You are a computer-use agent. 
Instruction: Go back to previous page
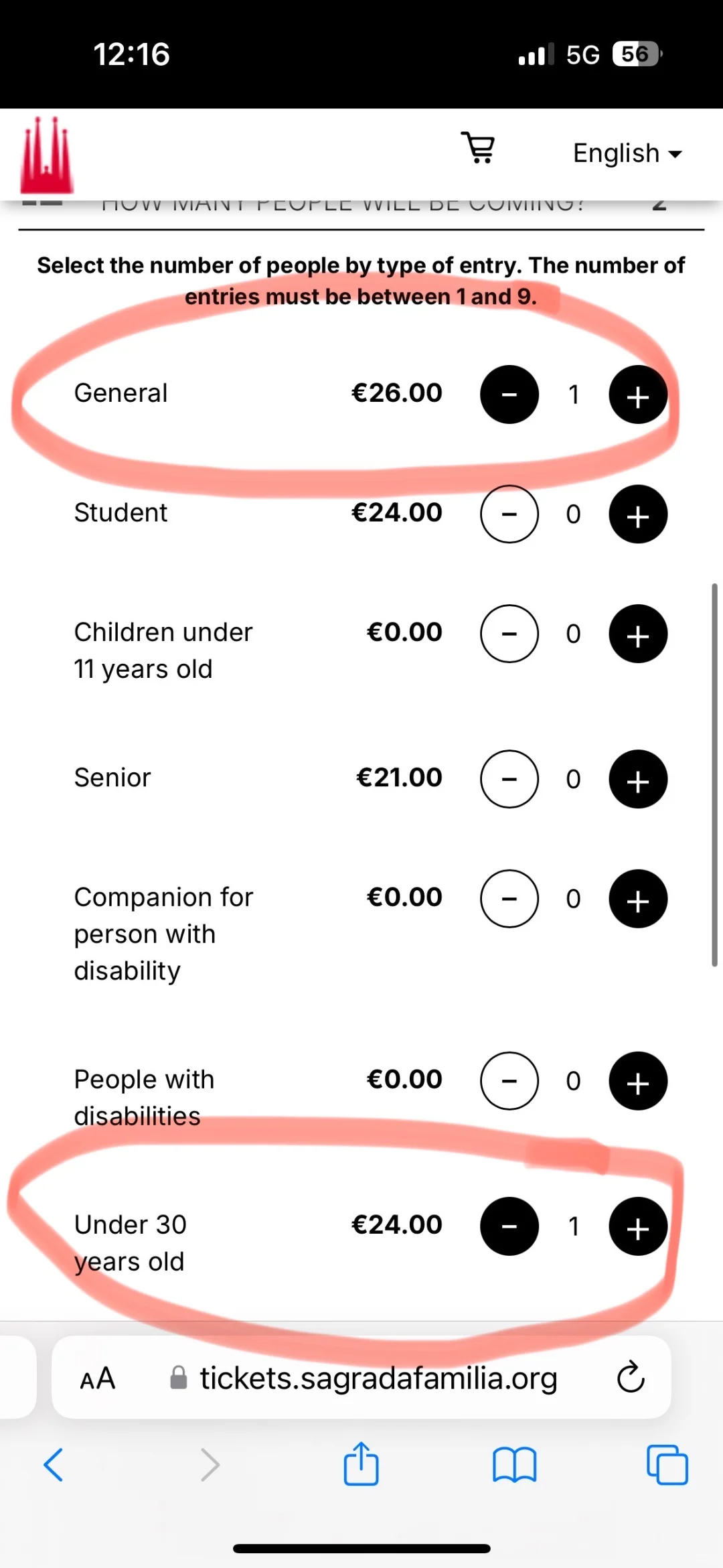pyautogui.click(x=54, y=1465)
